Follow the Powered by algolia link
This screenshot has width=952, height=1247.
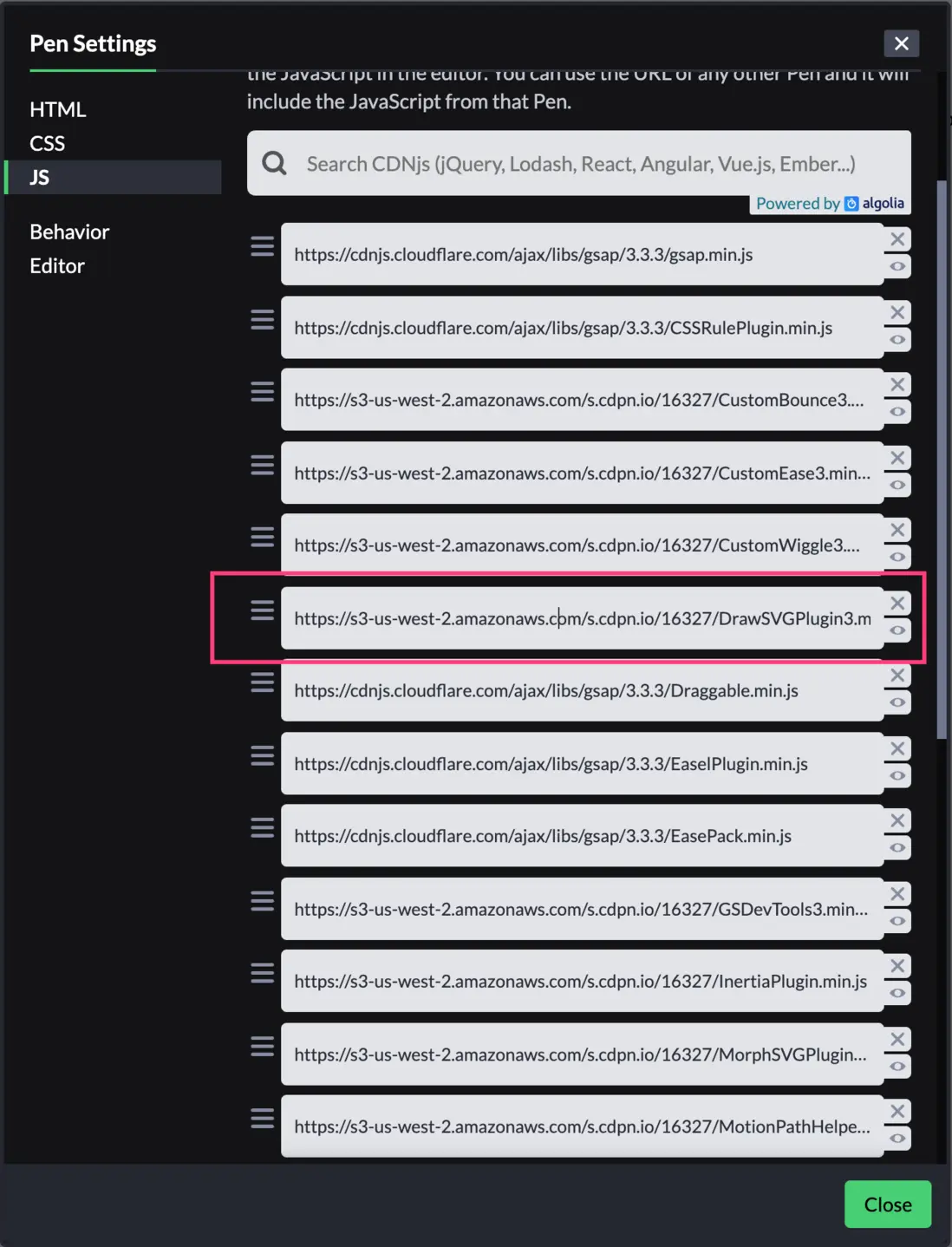(830, 203)
